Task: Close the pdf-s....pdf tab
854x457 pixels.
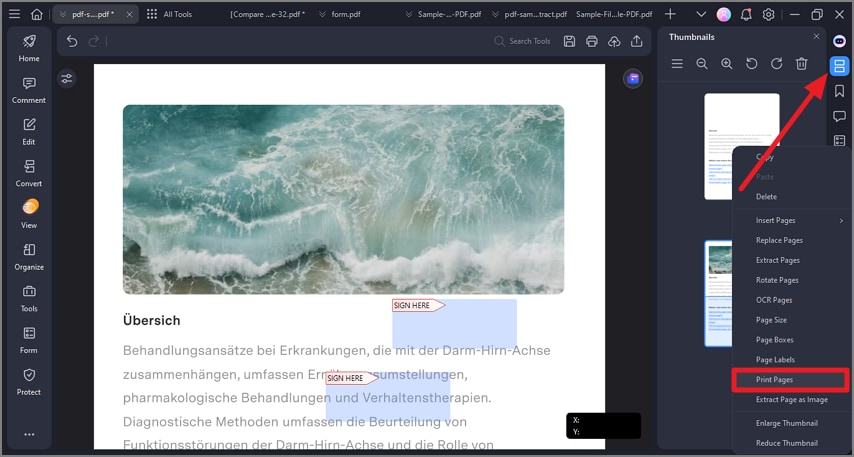Action: (x=129, y=14)
